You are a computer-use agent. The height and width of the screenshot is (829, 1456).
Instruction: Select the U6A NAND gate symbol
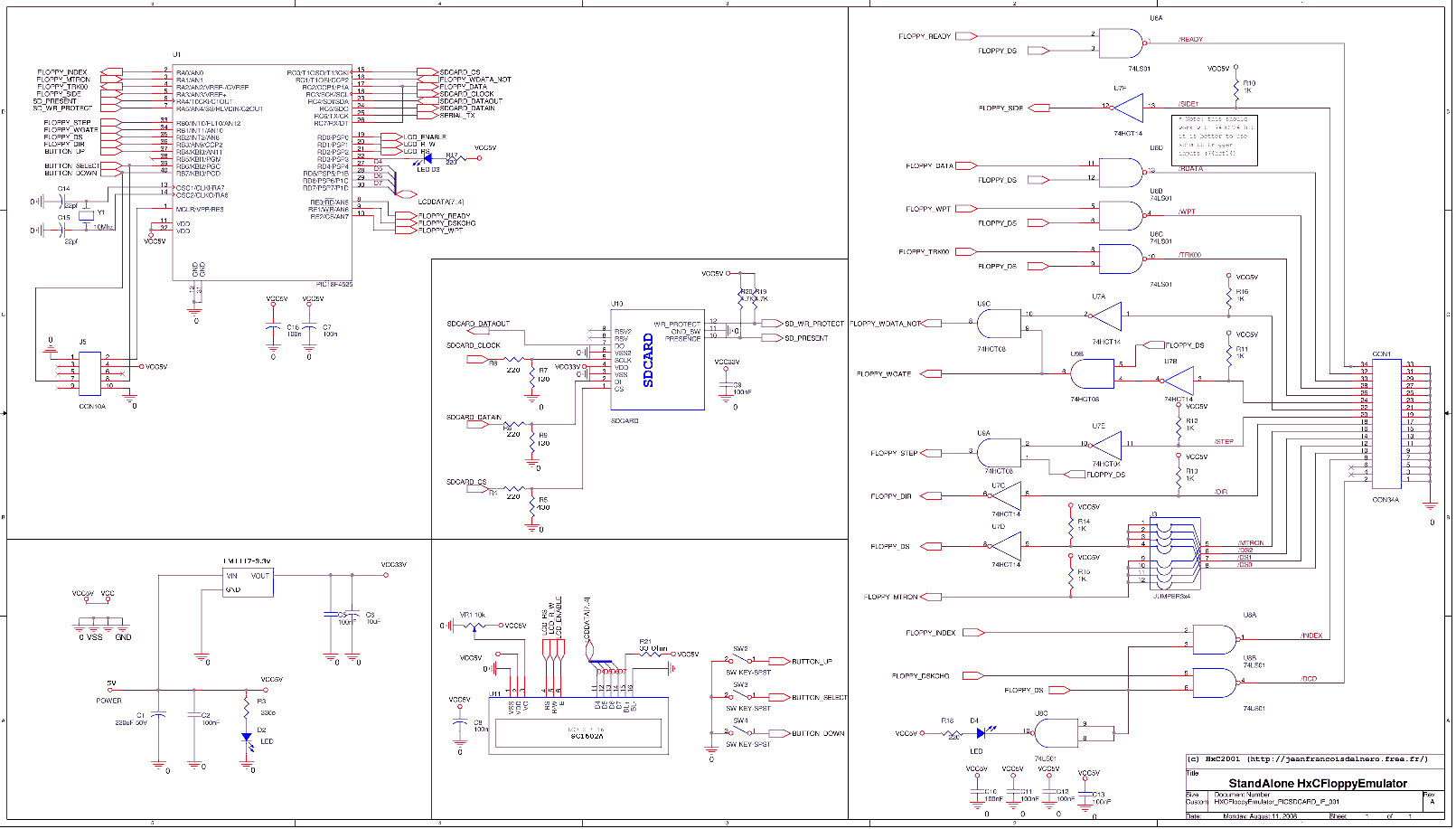1122,43
